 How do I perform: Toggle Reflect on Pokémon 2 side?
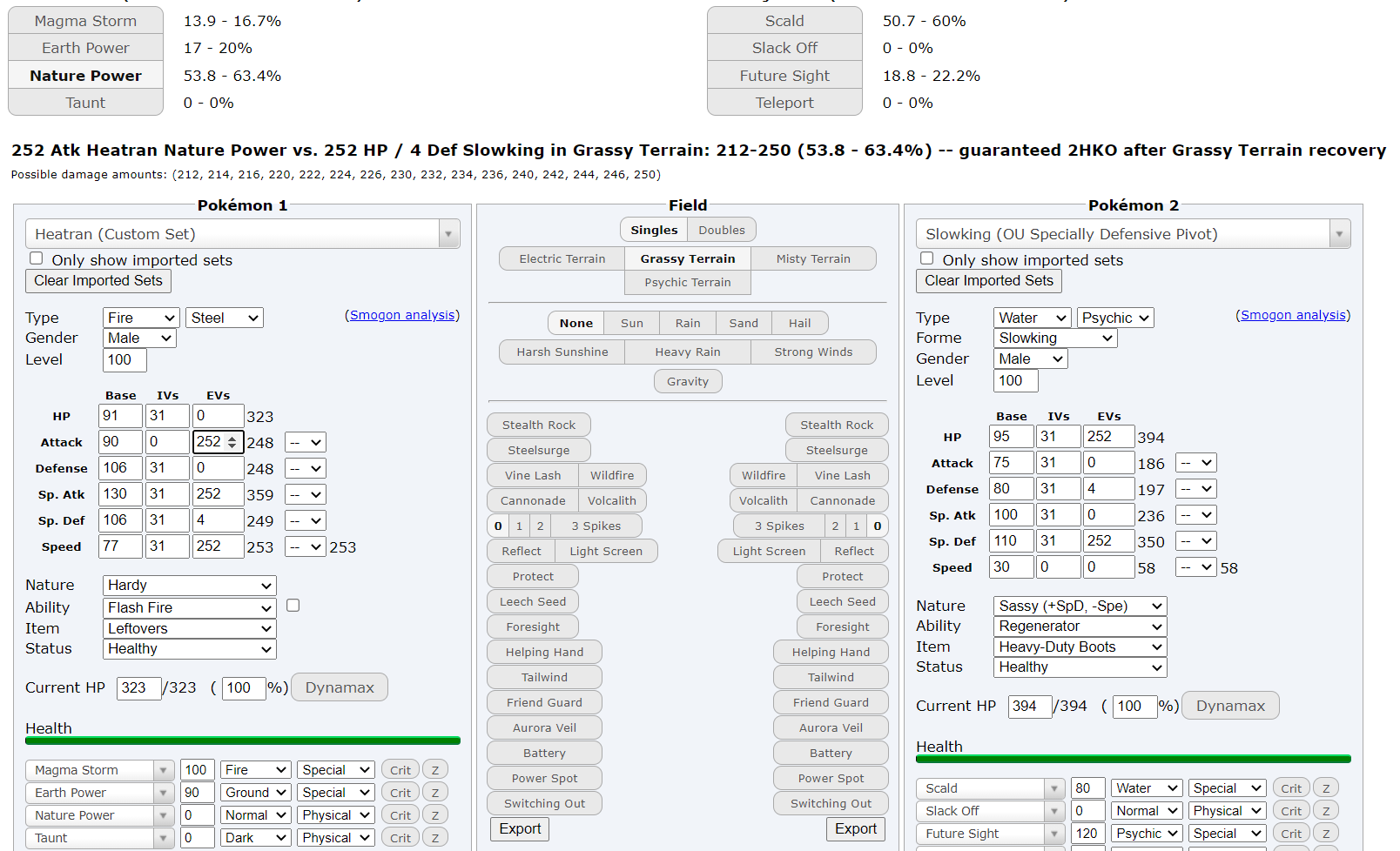click(x=854, y=551)
